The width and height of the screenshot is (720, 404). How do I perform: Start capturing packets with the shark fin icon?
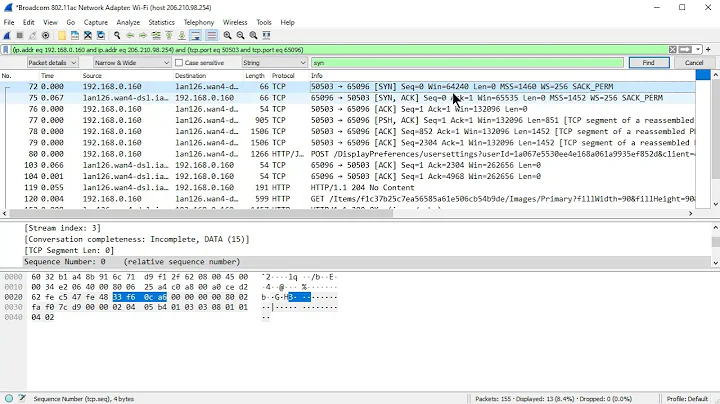pos(7,35)
